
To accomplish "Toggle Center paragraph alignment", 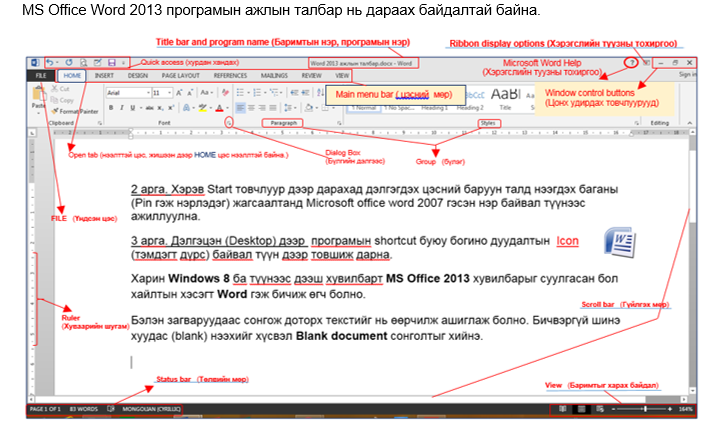I will (x=251, y=108).
